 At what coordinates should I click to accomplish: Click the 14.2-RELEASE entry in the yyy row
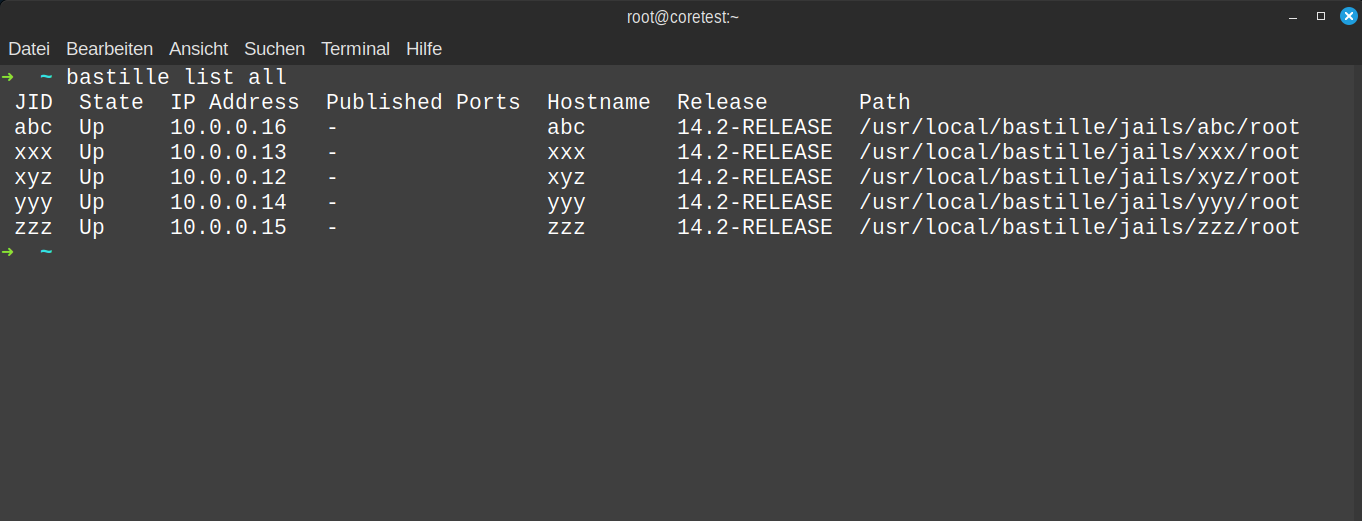(x=754, y=202)
